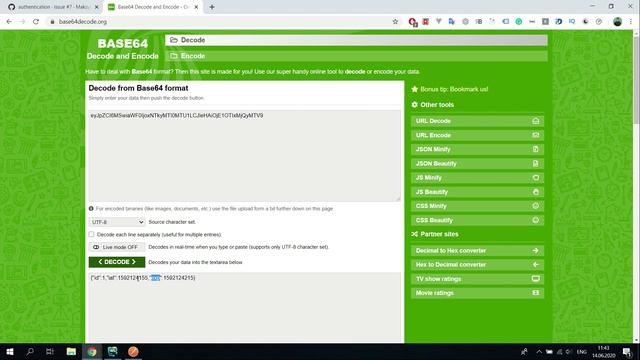
Task: Open a new browser tab
Action: [x=212, y=7]
